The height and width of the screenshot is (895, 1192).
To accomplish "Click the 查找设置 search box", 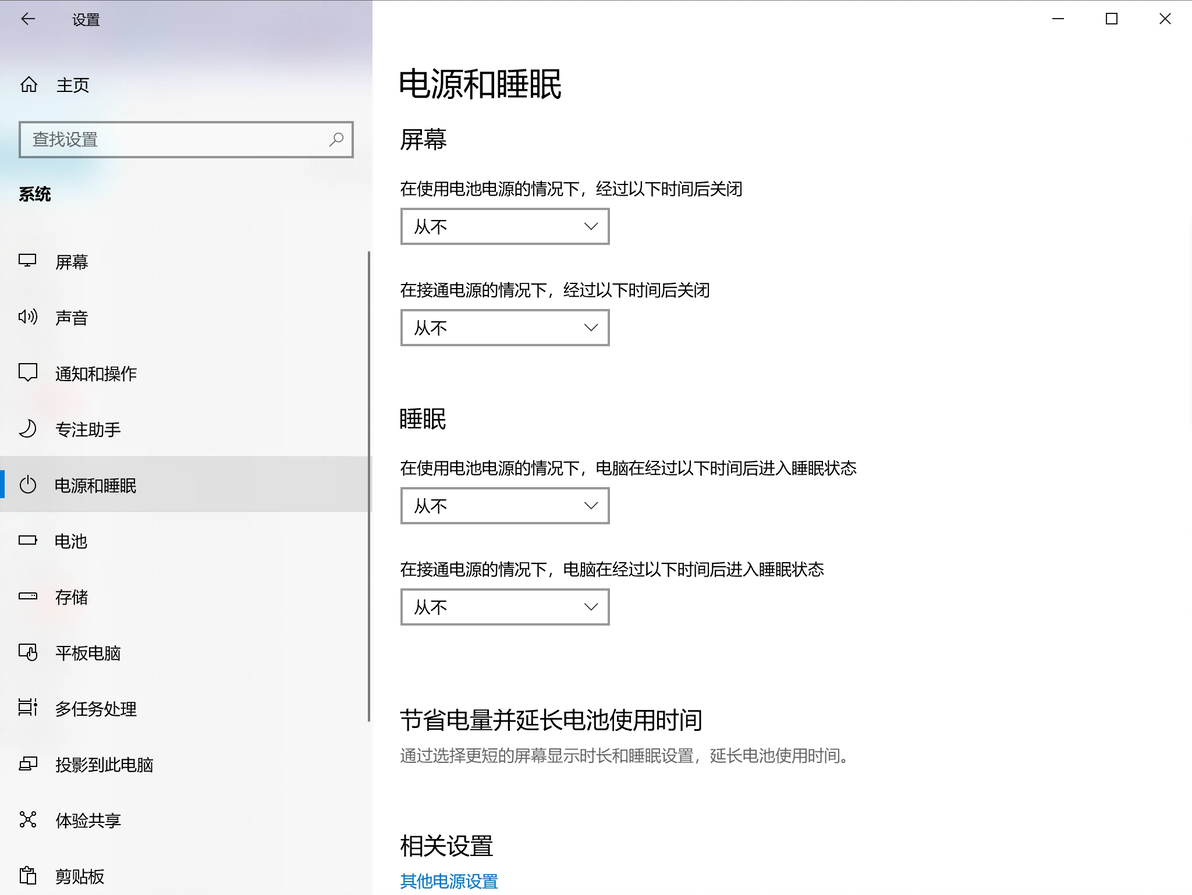I will pyautogui.click(x=186, y=139).
